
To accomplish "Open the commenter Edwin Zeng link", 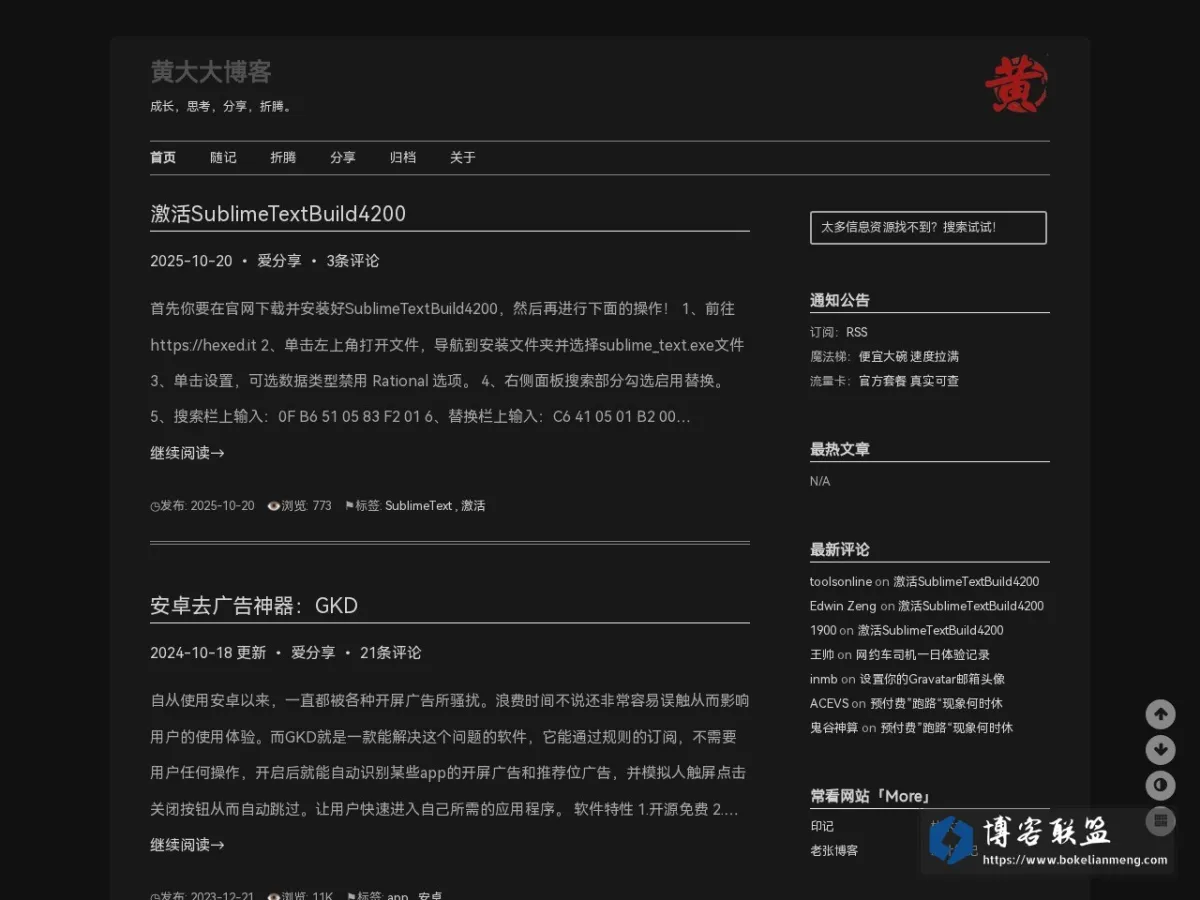I will click(843, 606).
